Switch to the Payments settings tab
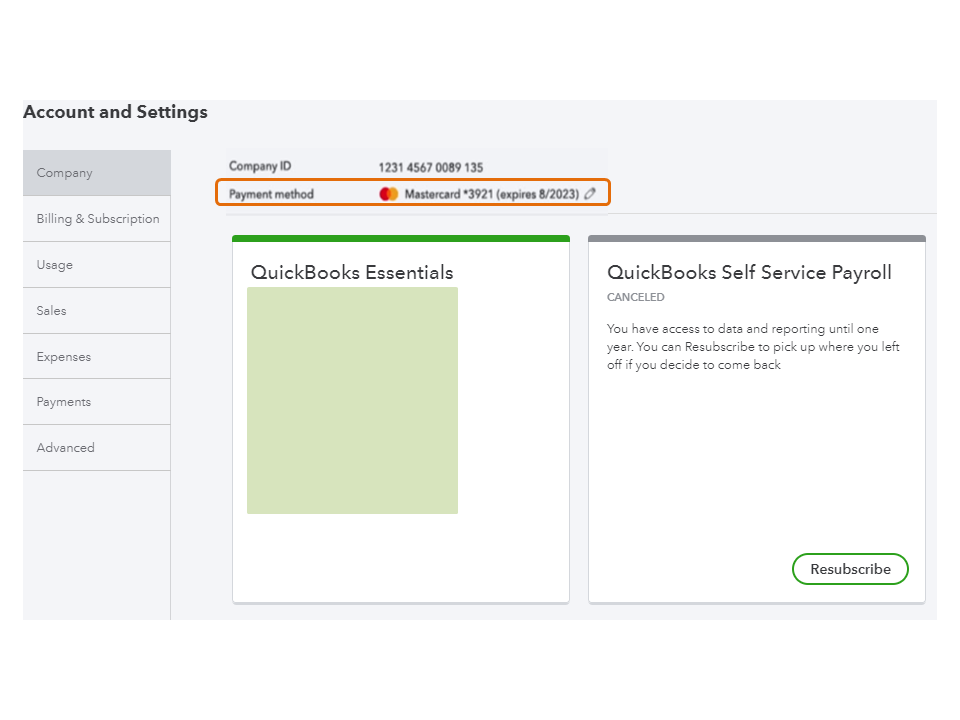This screenshot has width=960, height=720. (96, 401)
